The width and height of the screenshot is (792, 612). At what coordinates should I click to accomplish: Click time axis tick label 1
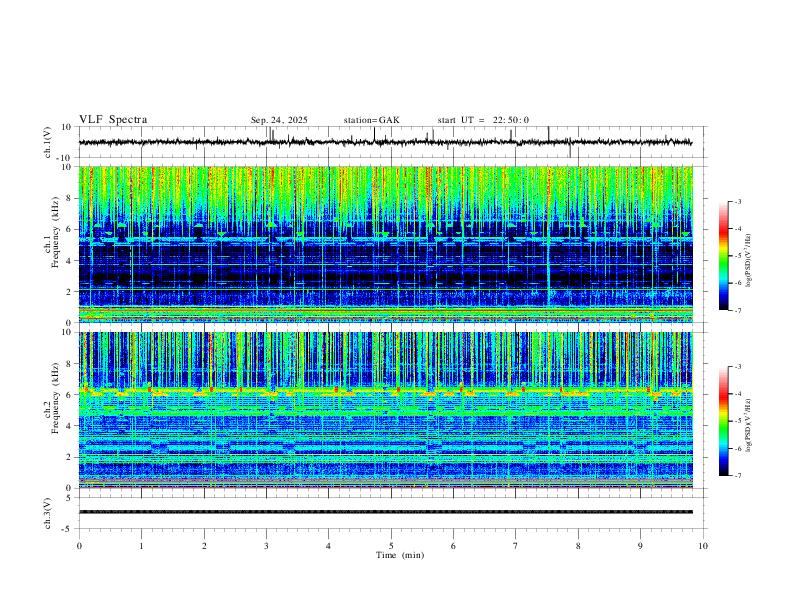tap(141, 546)
